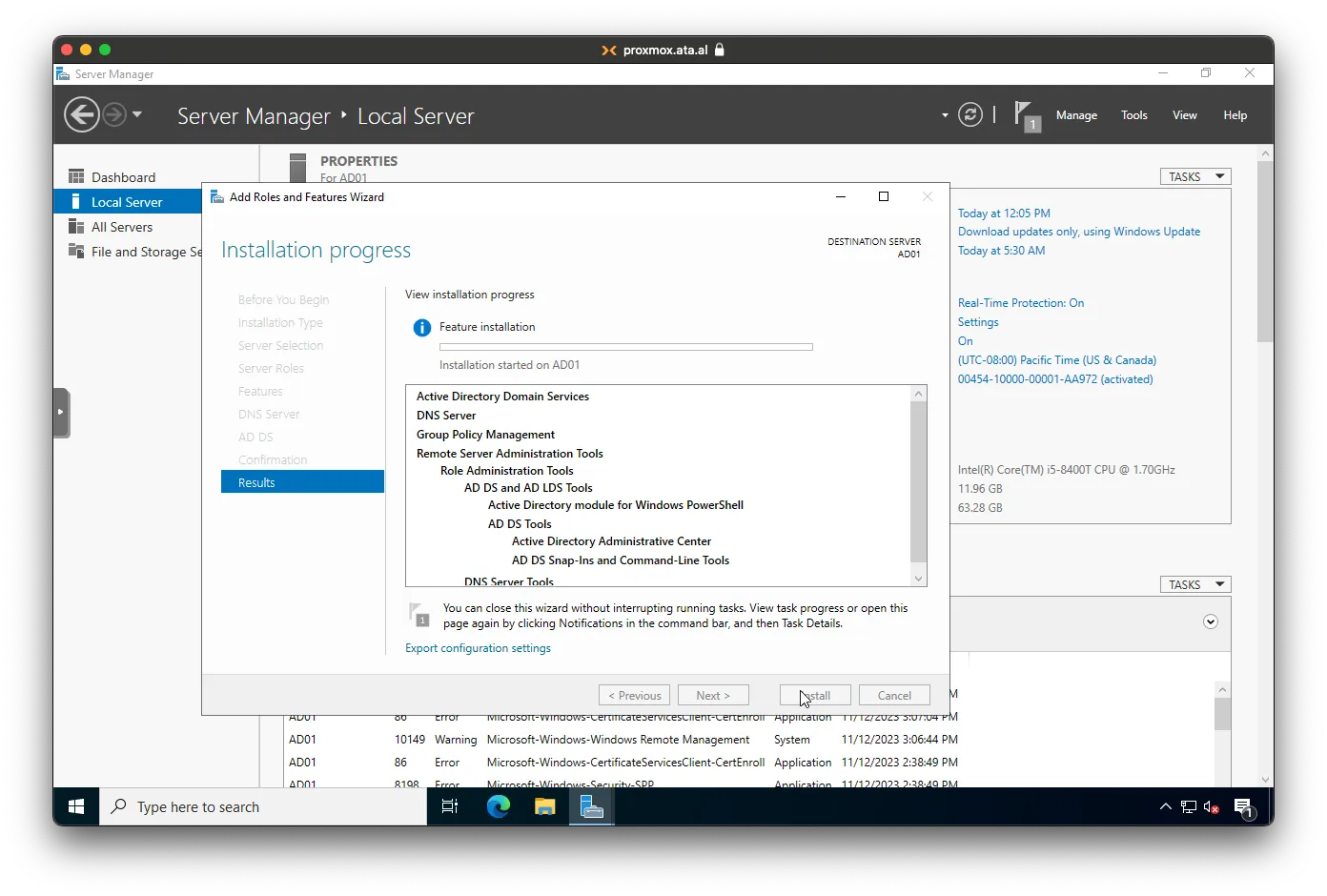The image size is (1327, 896).
Task: Click the Add Roles and Features Wizard title icon
Action: [x=216, y=196]
